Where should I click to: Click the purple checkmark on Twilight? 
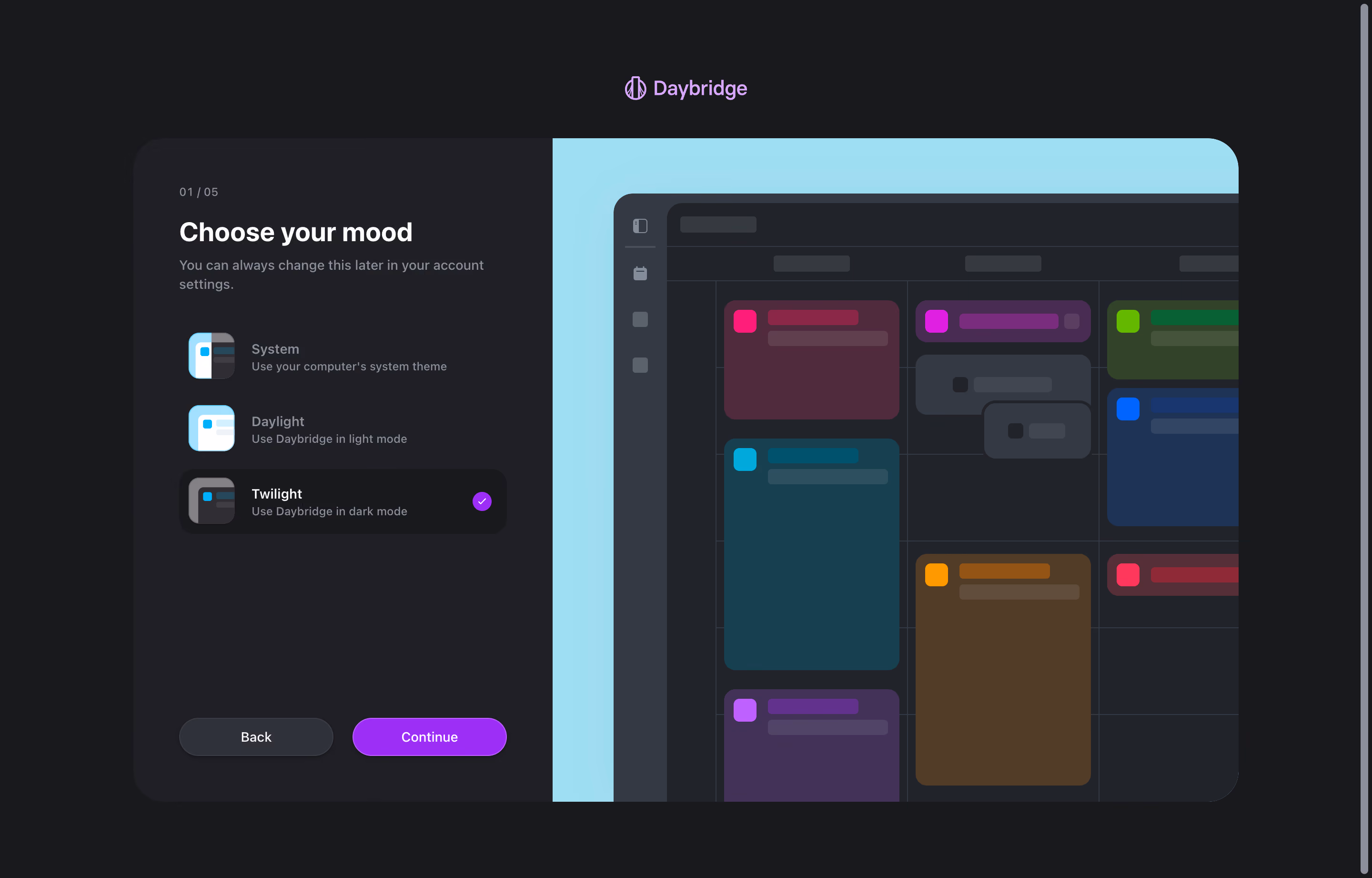point(482,501)
